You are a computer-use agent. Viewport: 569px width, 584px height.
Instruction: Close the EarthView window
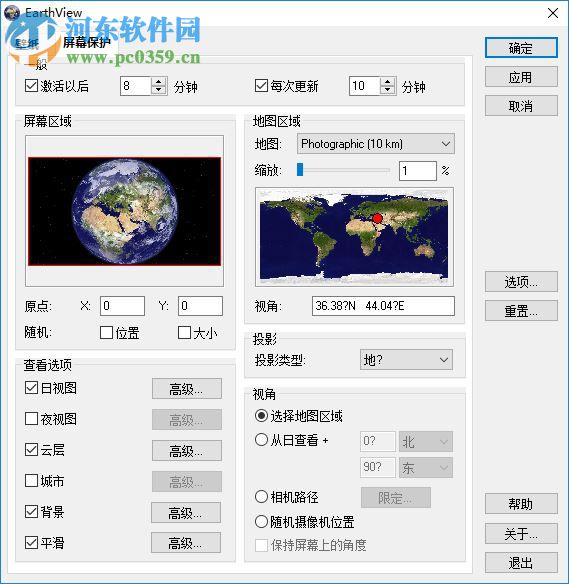pyautogui.click(x=553, y=13)
